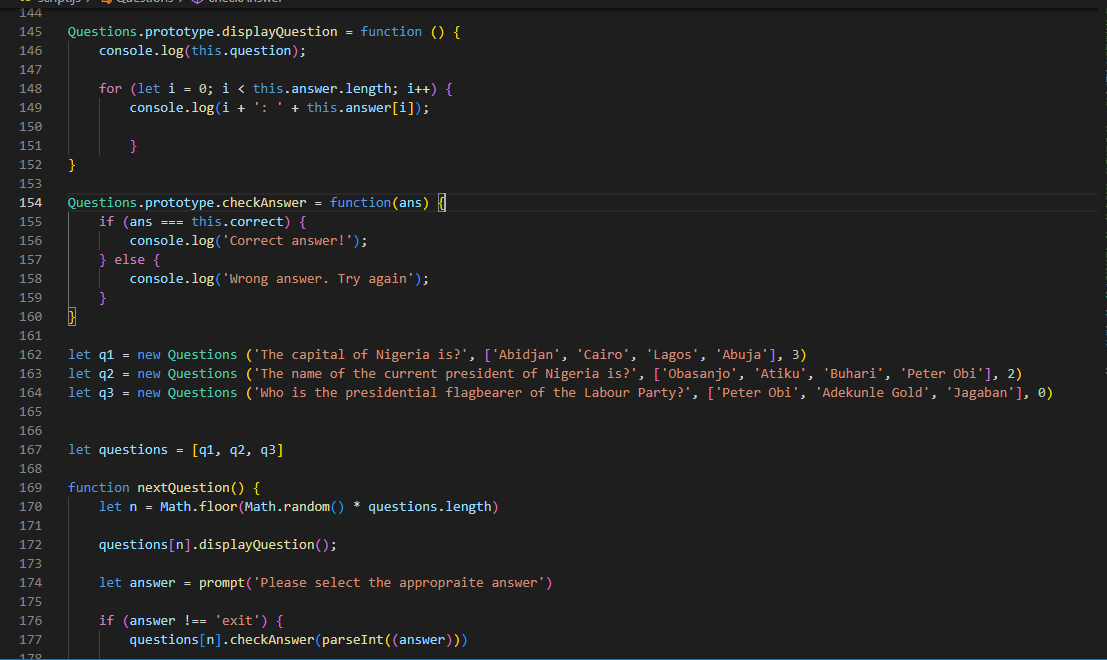Viewport: 1107px width, 660px height.
Task: Click the 'Cairo' answer string
Action: [x=603, y=354]
